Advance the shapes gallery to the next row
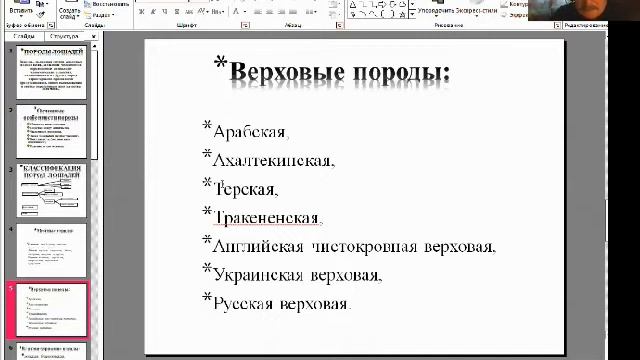This screenshot has height=360, width=640. pyautogui.click(x=412, y=5)
